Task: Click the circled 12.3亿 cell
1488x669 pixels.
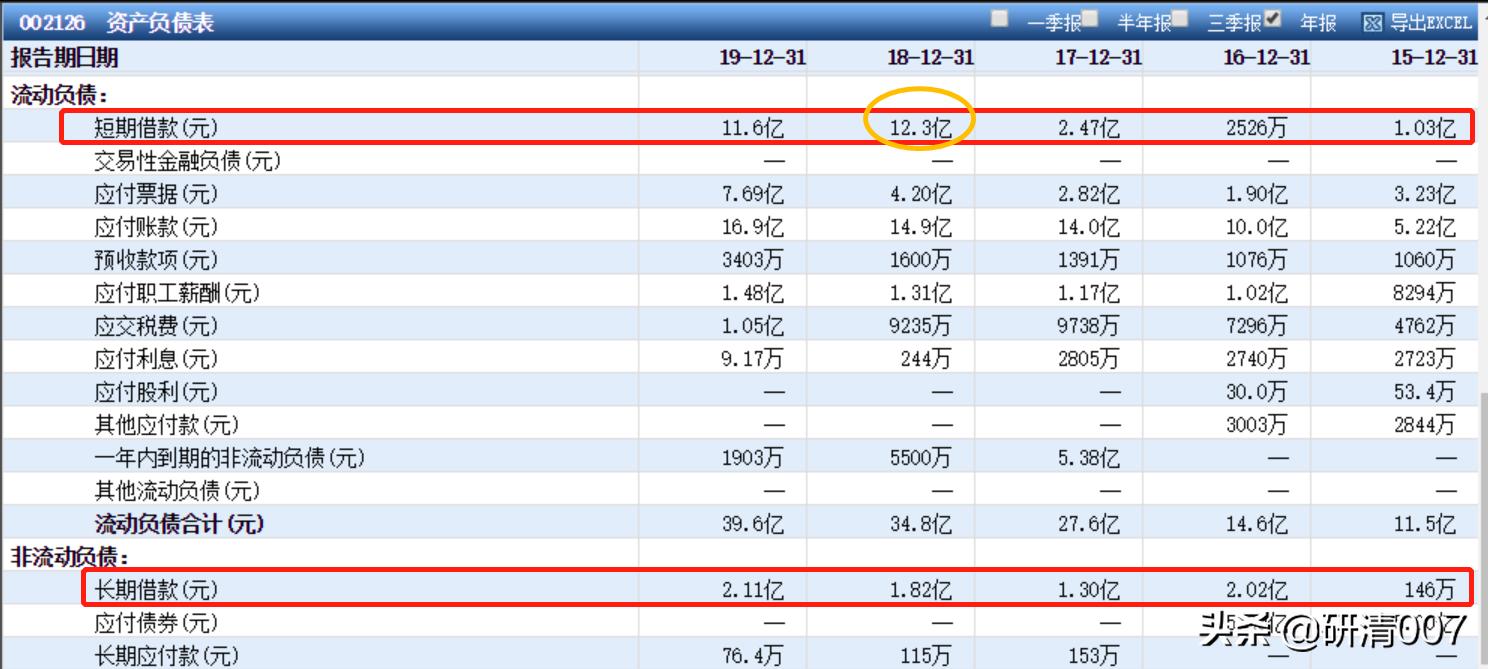Action: point(920,127)
